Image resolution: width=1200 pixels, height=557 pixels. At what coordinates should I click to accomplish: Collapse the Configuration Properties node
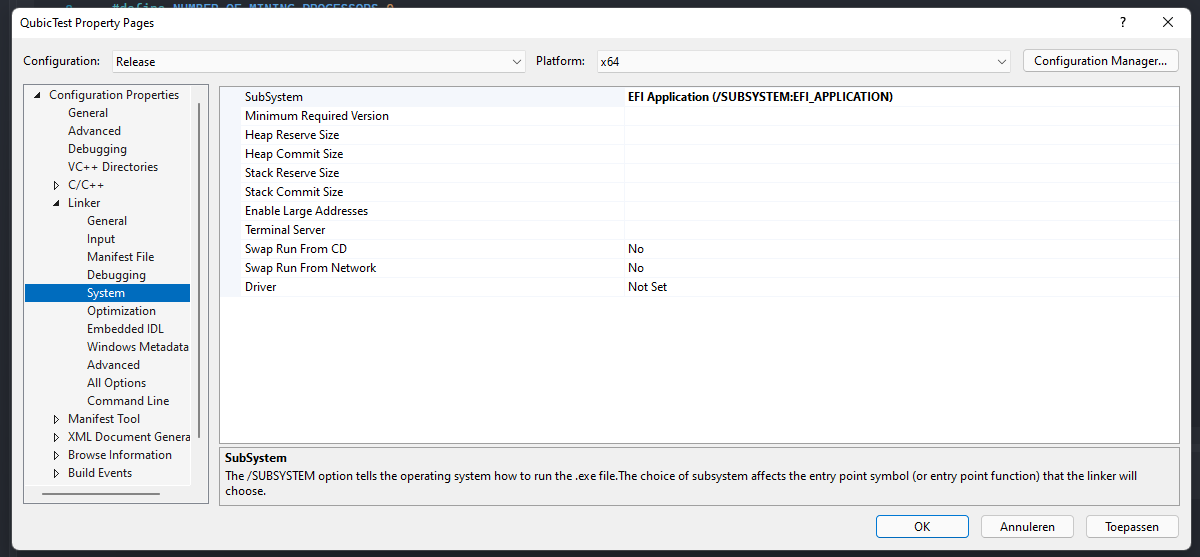click(38, 95)
